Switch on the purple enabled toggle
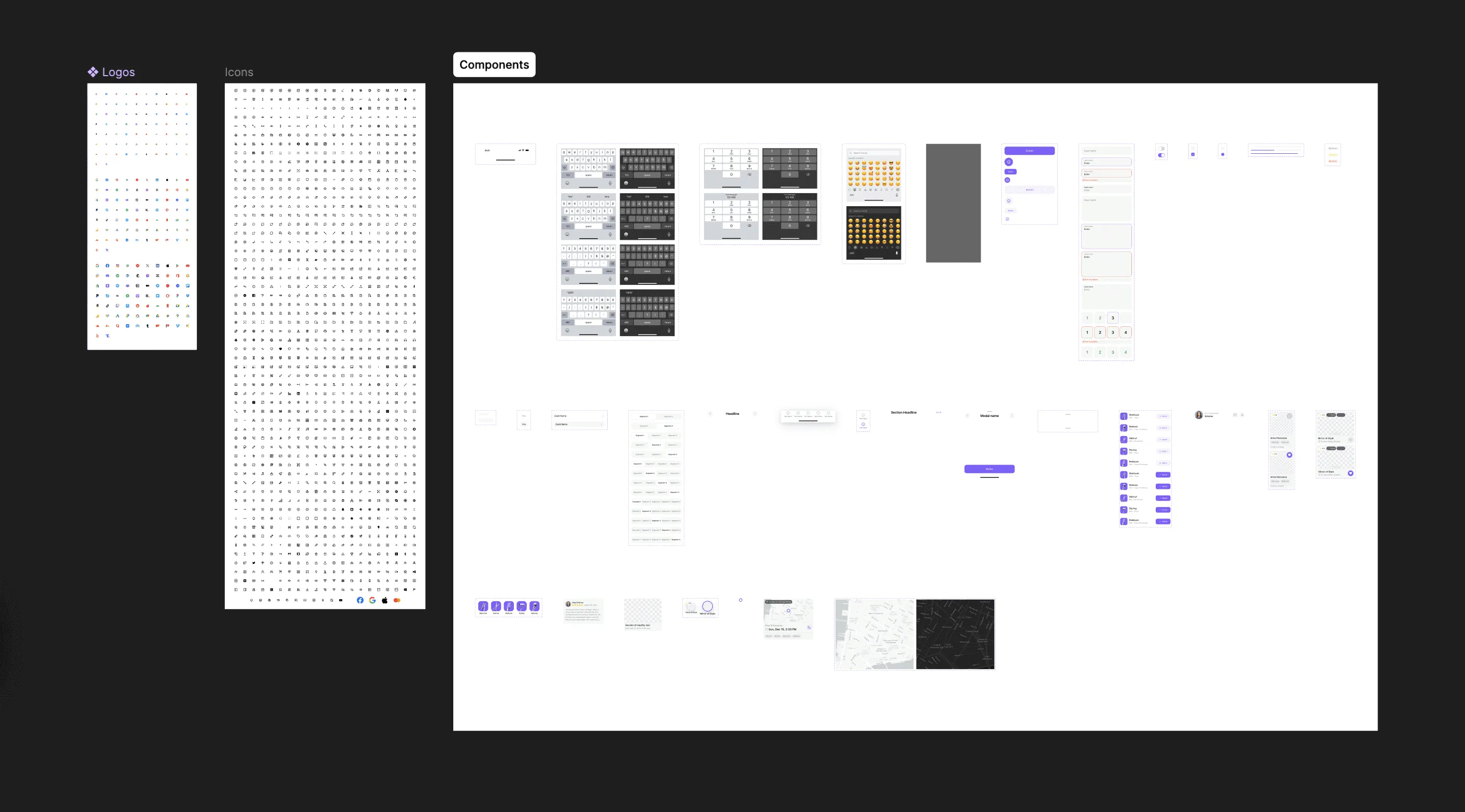Image resolution: width=1465 pixels, height=812 pixels. [x=1161, y=155]
